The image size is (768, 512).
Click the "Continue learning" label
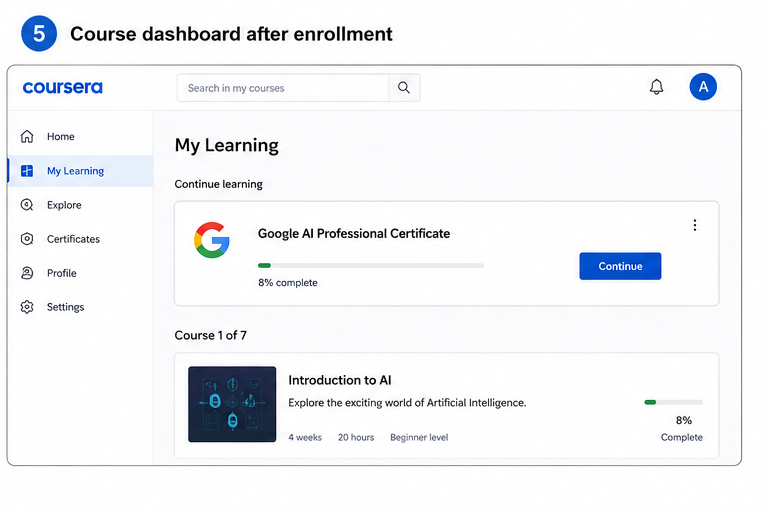[218, 184]
